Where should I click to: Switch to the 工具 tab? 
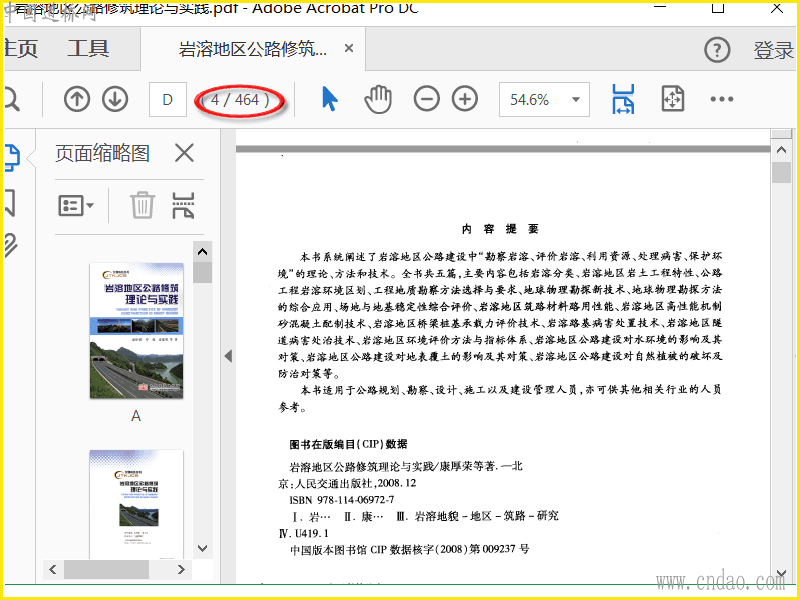click(88, 49)
